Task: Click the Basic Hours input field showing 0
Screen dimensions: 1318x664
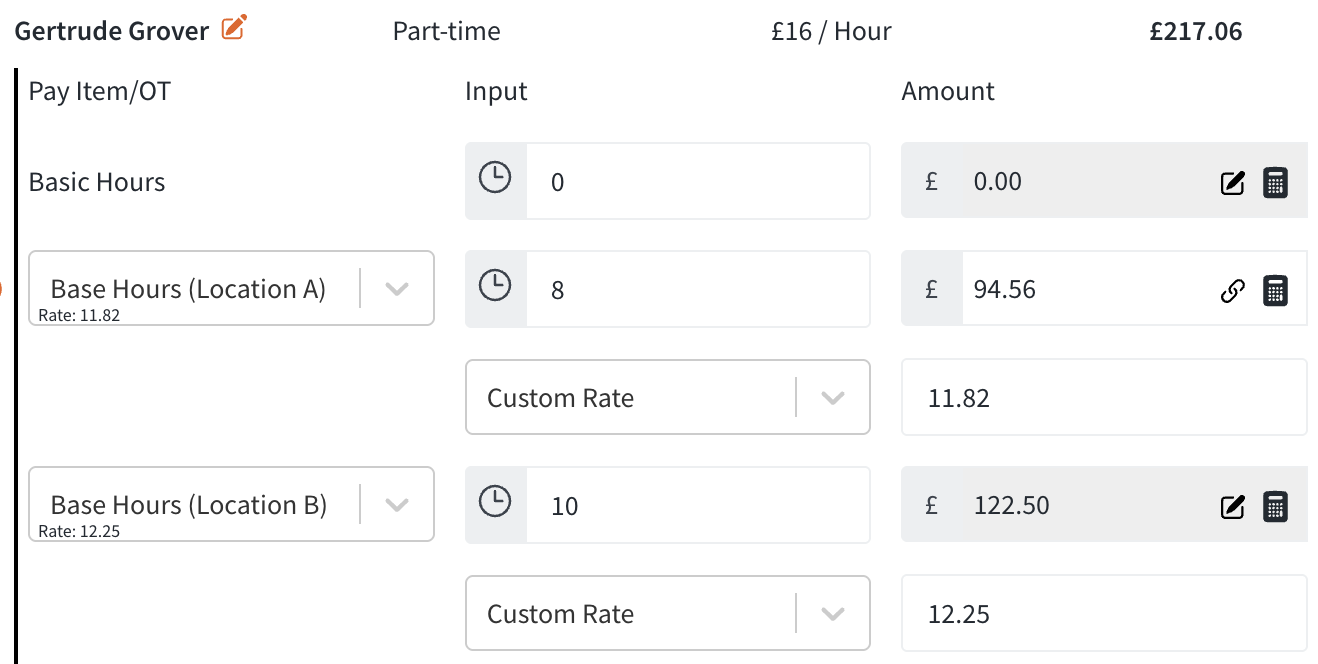Action: pos(697,182)
